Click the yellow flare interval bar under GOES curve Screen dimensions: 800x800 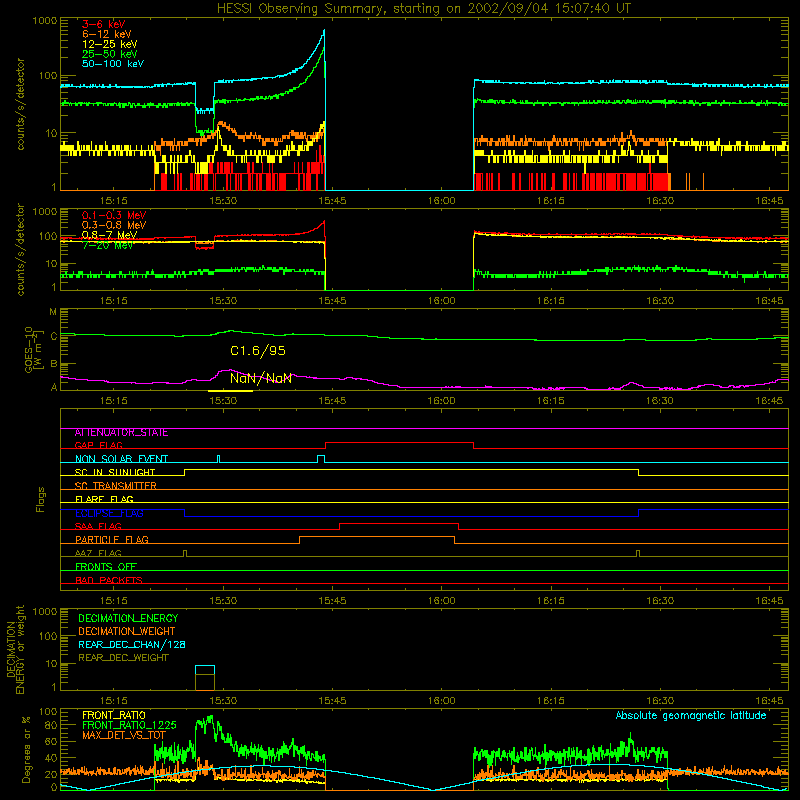(x=230, y=391)
